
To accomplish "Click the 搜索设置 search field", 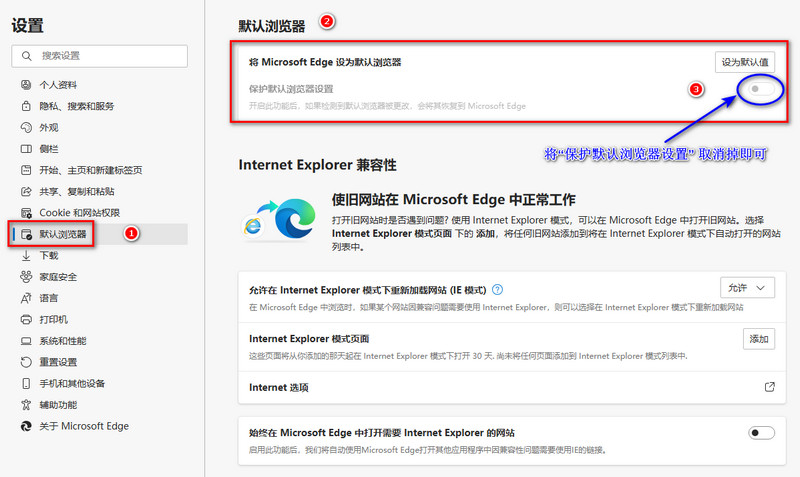I will (x=100, y=54).
